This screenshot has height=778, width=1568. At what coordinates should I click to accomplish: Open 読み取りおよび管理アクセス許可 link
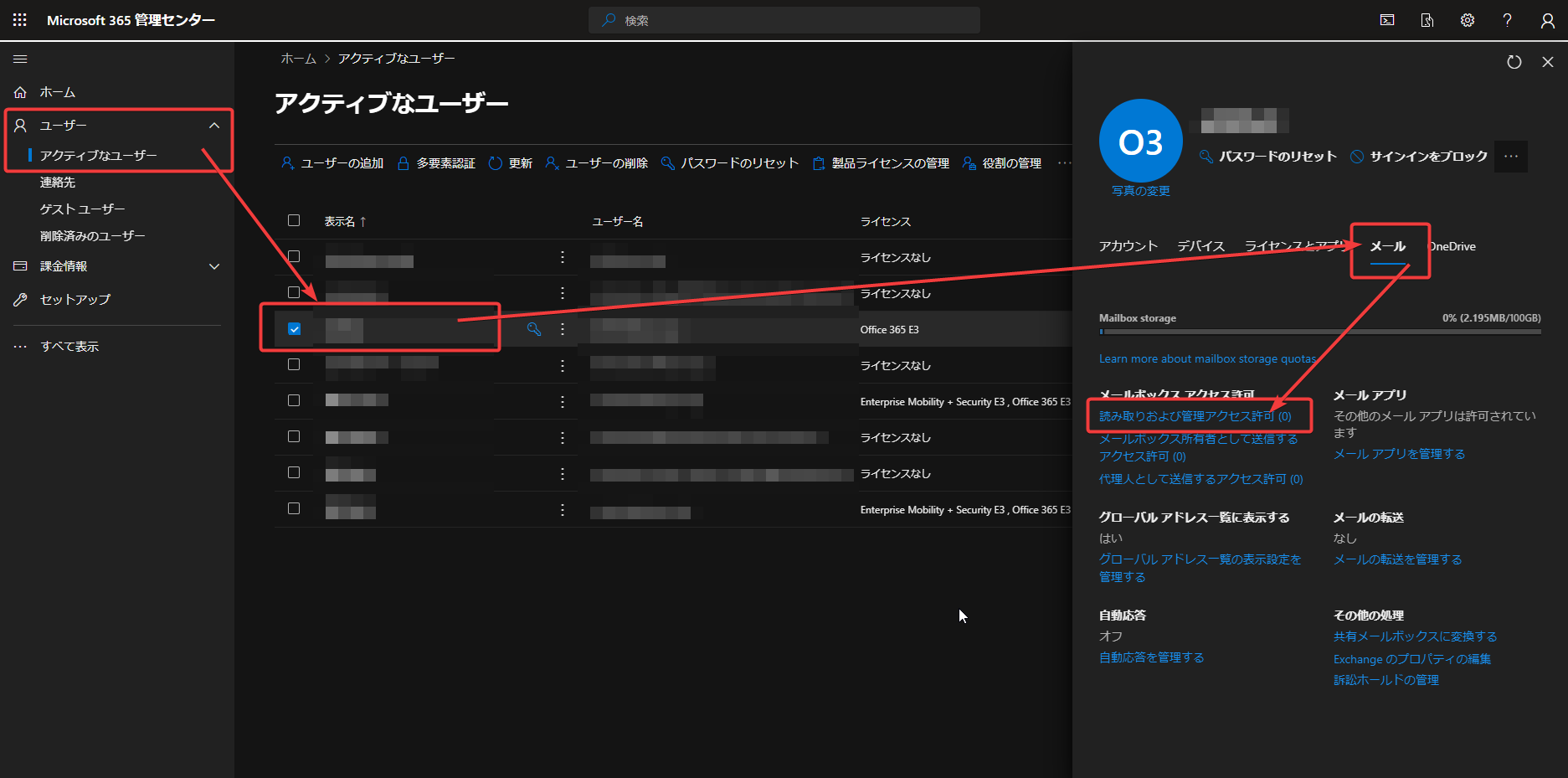(x=1195, y=416)
